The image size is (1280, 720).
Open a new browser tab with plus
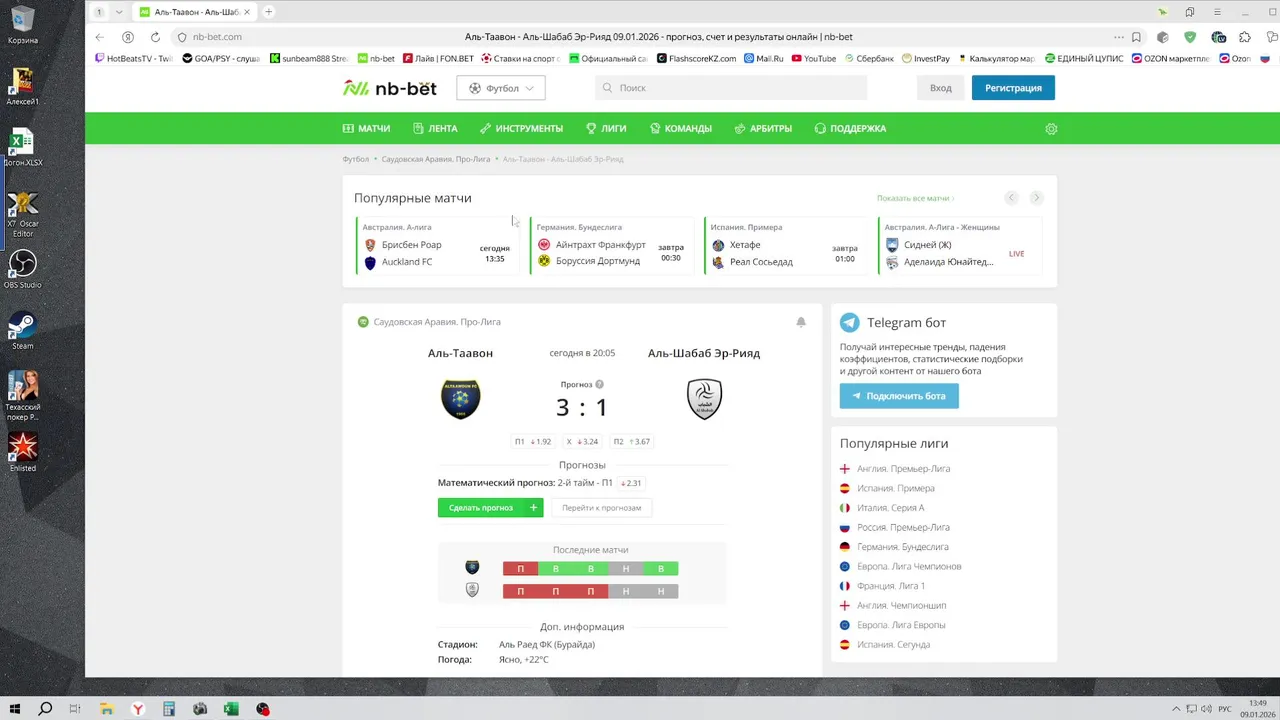pos(269,12)
